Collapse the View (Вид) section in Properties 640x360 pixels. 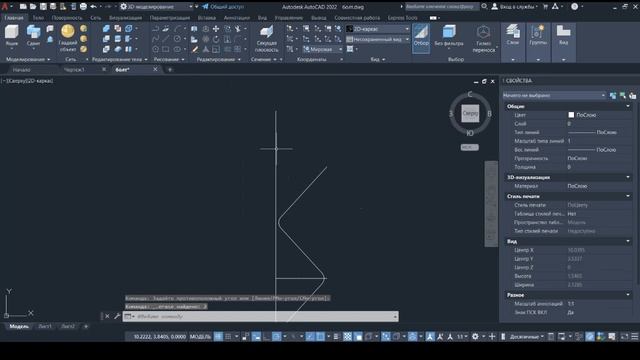[628, 241]
